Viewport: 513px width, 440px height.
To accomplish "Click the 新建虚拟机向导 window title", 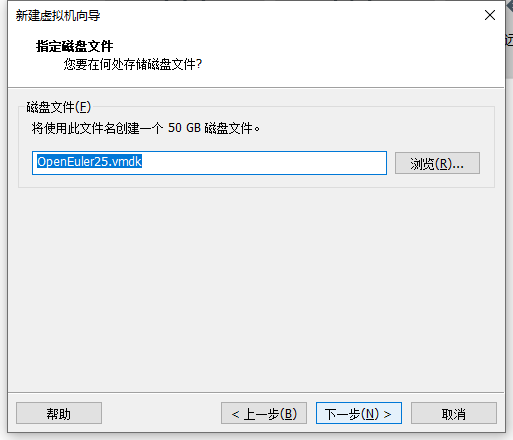I will 58,16.
